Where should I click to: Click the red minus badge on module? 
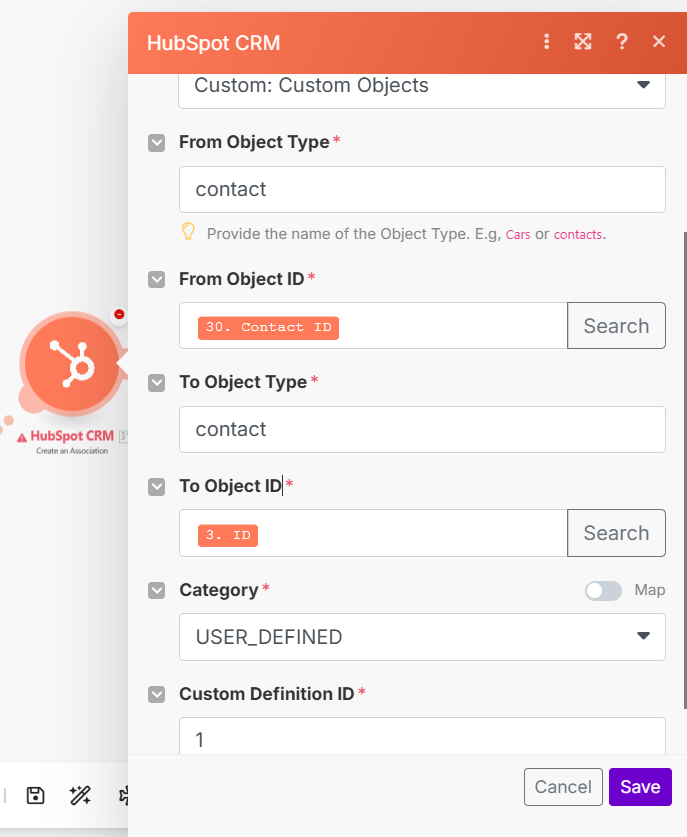tap(119, 314)
